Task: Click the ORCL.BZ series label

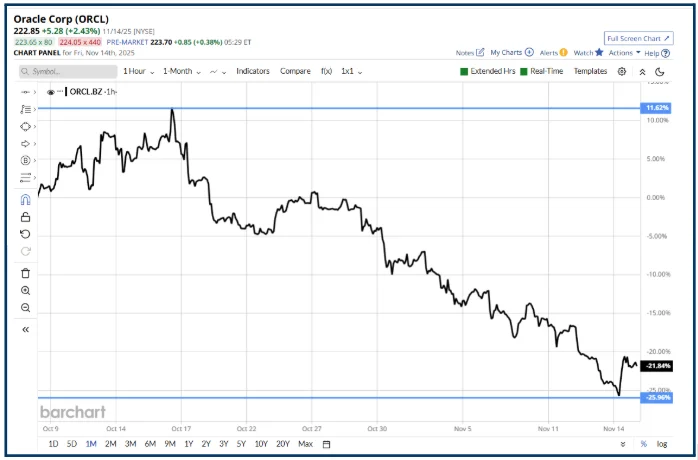Action: (x=86, y=92)
